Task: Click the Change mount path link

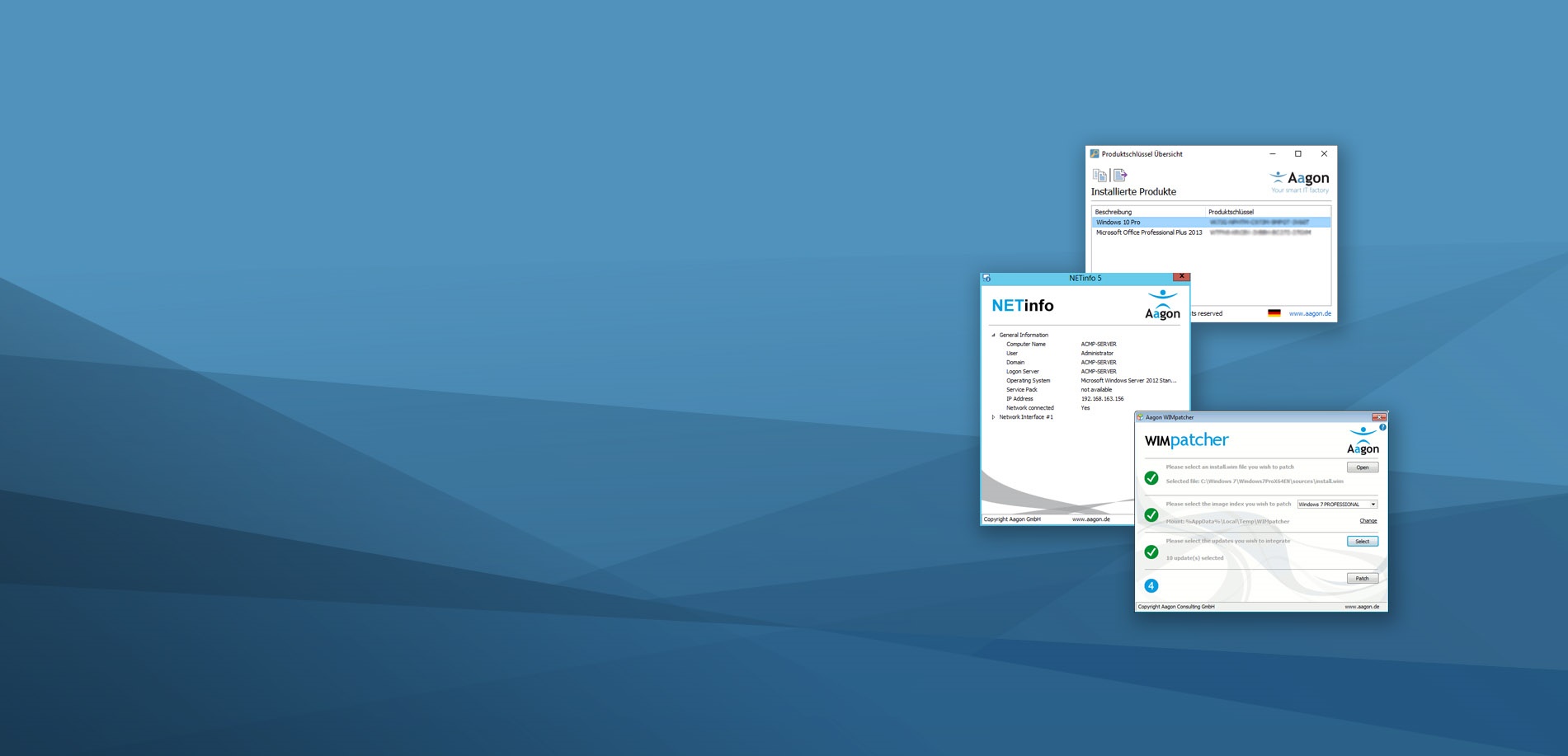Action: (1368, 521)
